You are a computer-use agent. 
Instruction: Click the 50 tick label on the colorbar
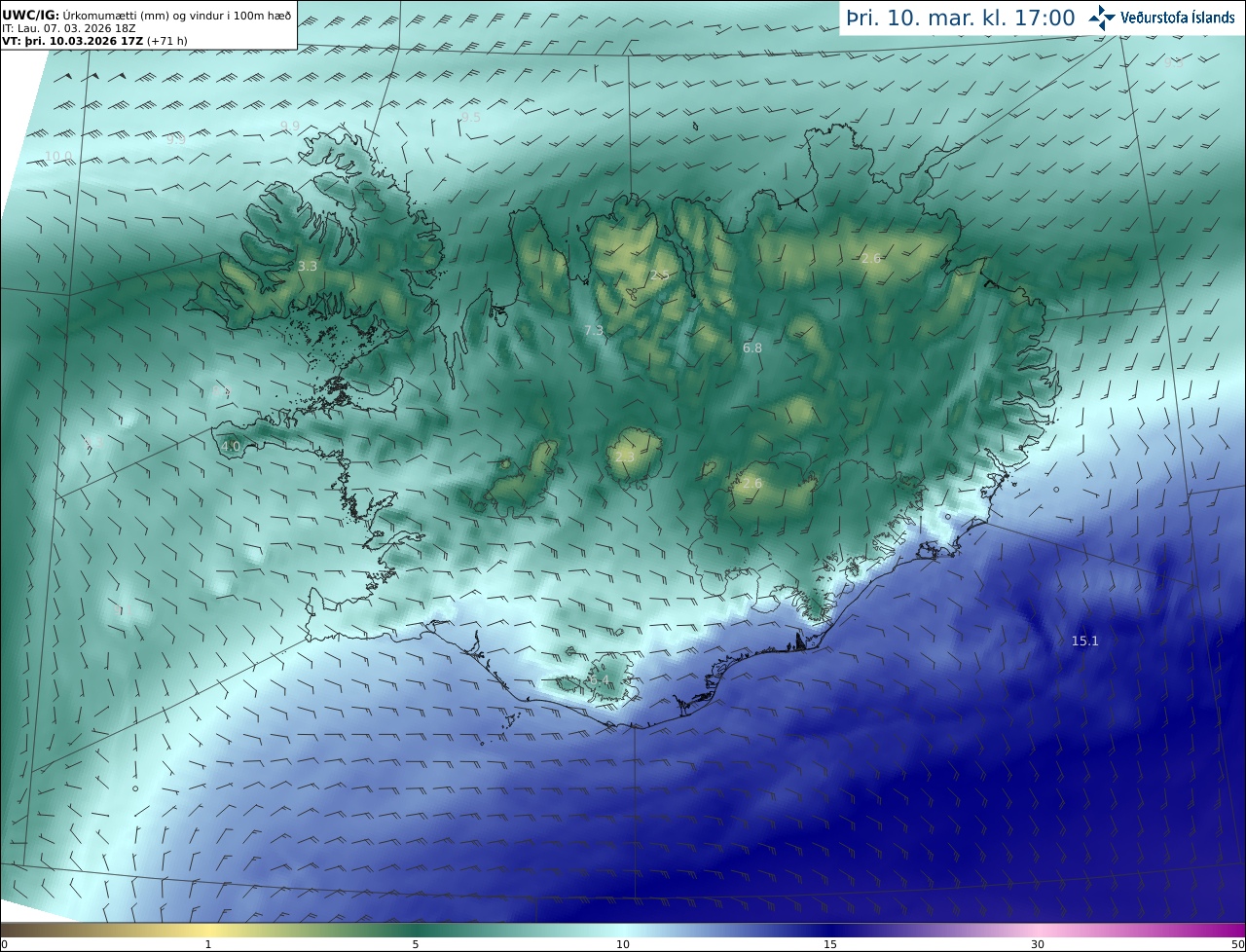coord(1238,945)
